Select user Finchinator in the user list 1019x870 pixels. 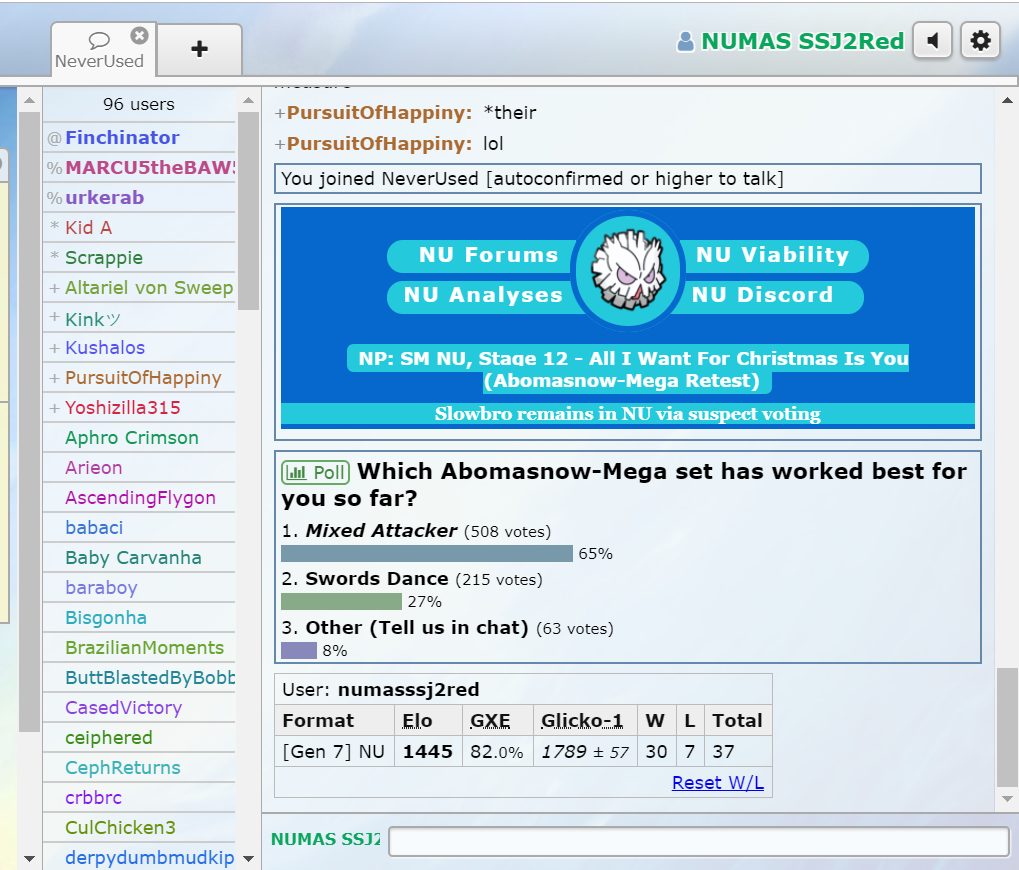coord(122,138)
